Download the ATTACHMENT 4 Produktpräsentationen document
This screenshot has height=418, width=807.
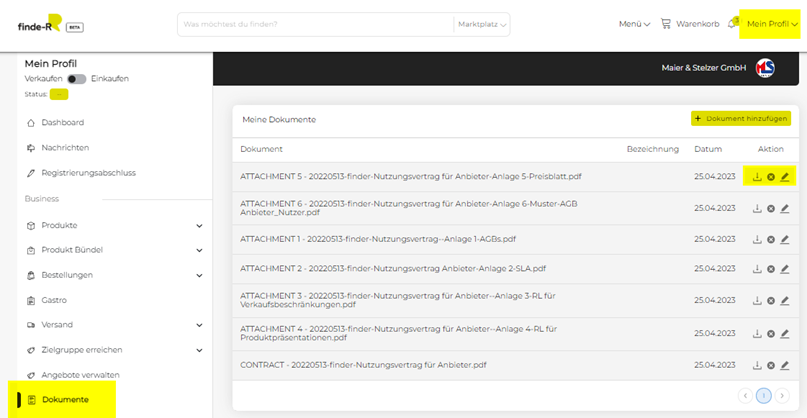click(x=757, y=334)
